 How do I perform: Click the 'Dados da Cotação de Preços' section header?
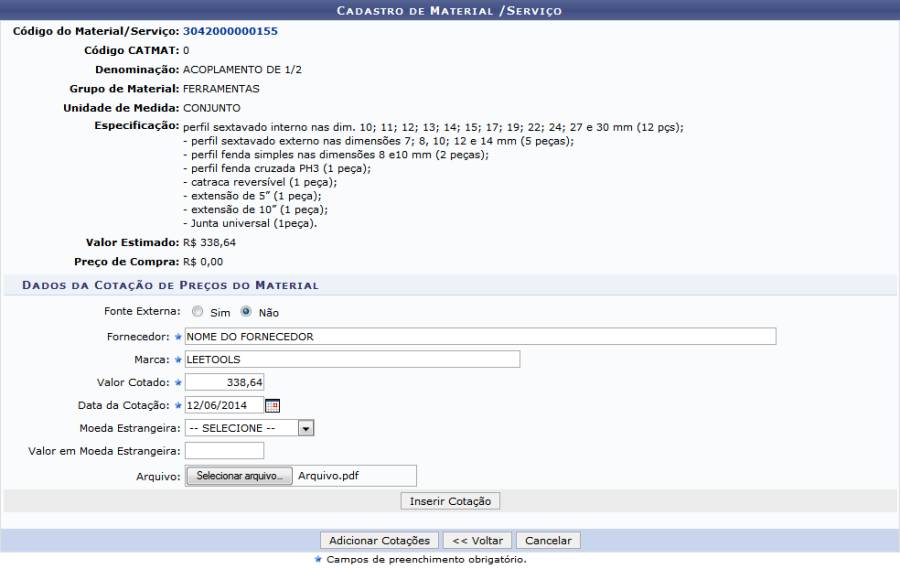click(170, 285)
